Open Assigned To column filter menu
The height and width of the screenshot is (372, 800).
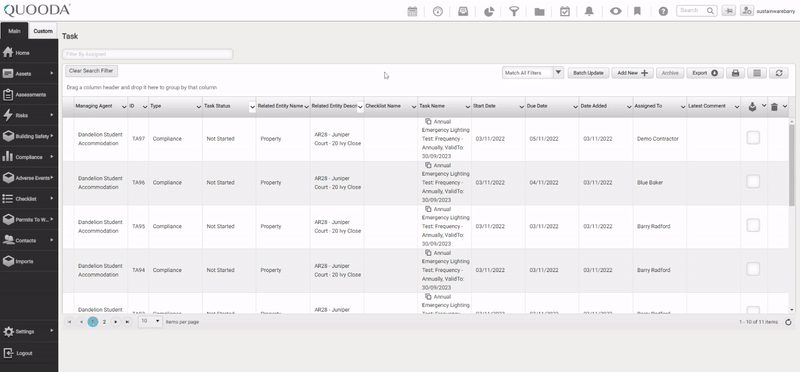(x=683, y=107)
